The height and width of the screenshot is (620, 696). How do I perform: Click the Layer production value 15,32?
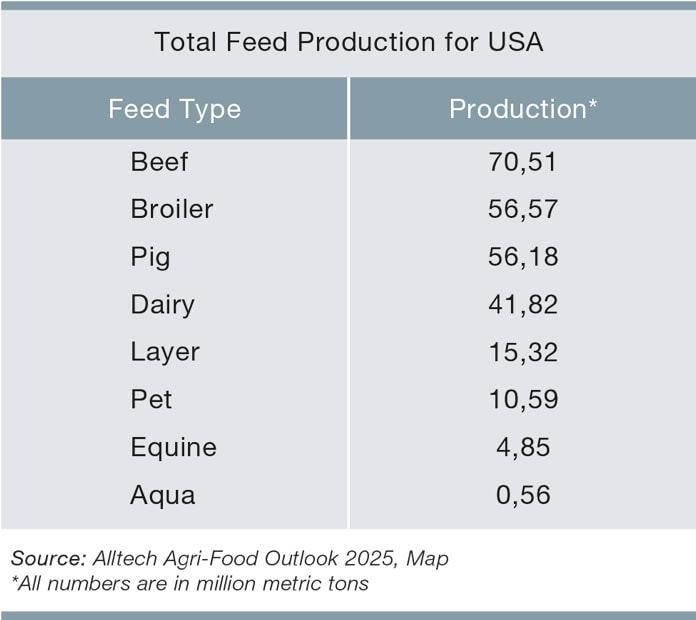522,352
